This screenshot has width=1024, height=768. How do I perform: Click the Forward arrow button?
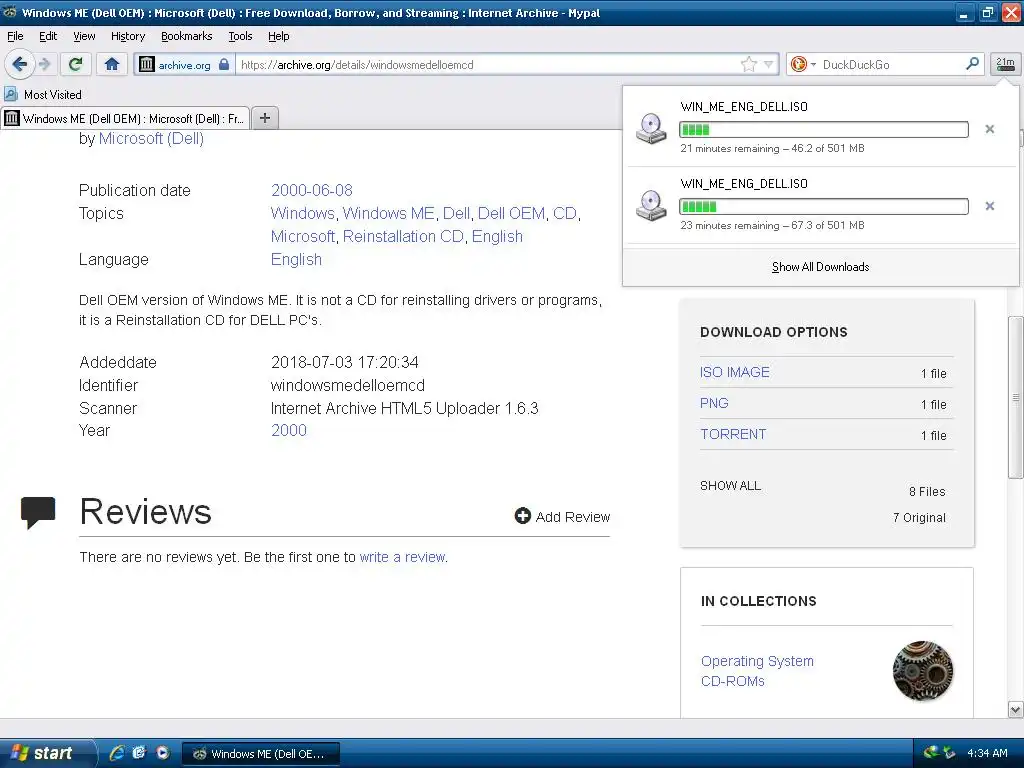pyautogui.click(x=44, y=64)
